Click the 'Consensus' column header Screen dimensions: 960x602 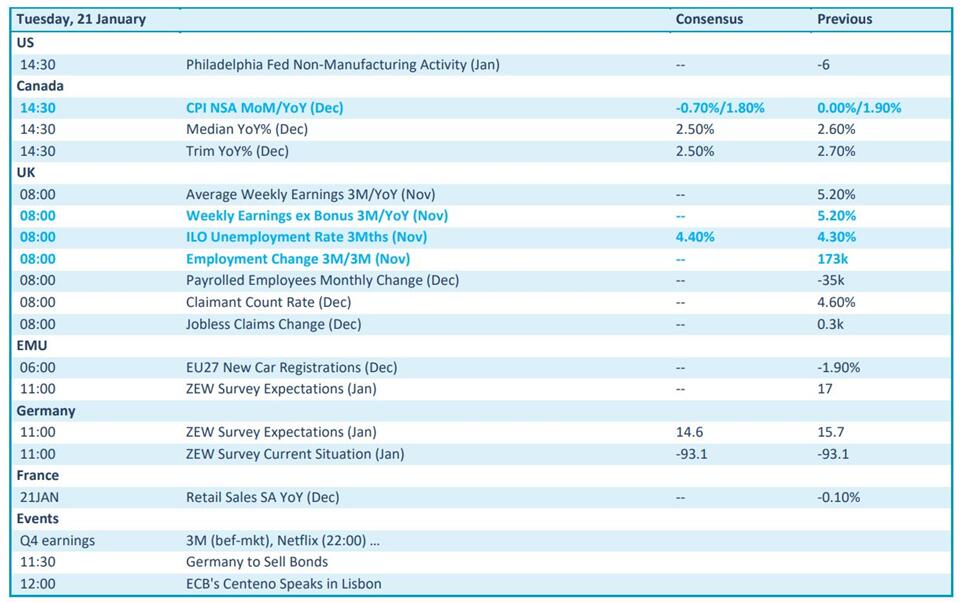pyautogui.click(x=709, y=19)
